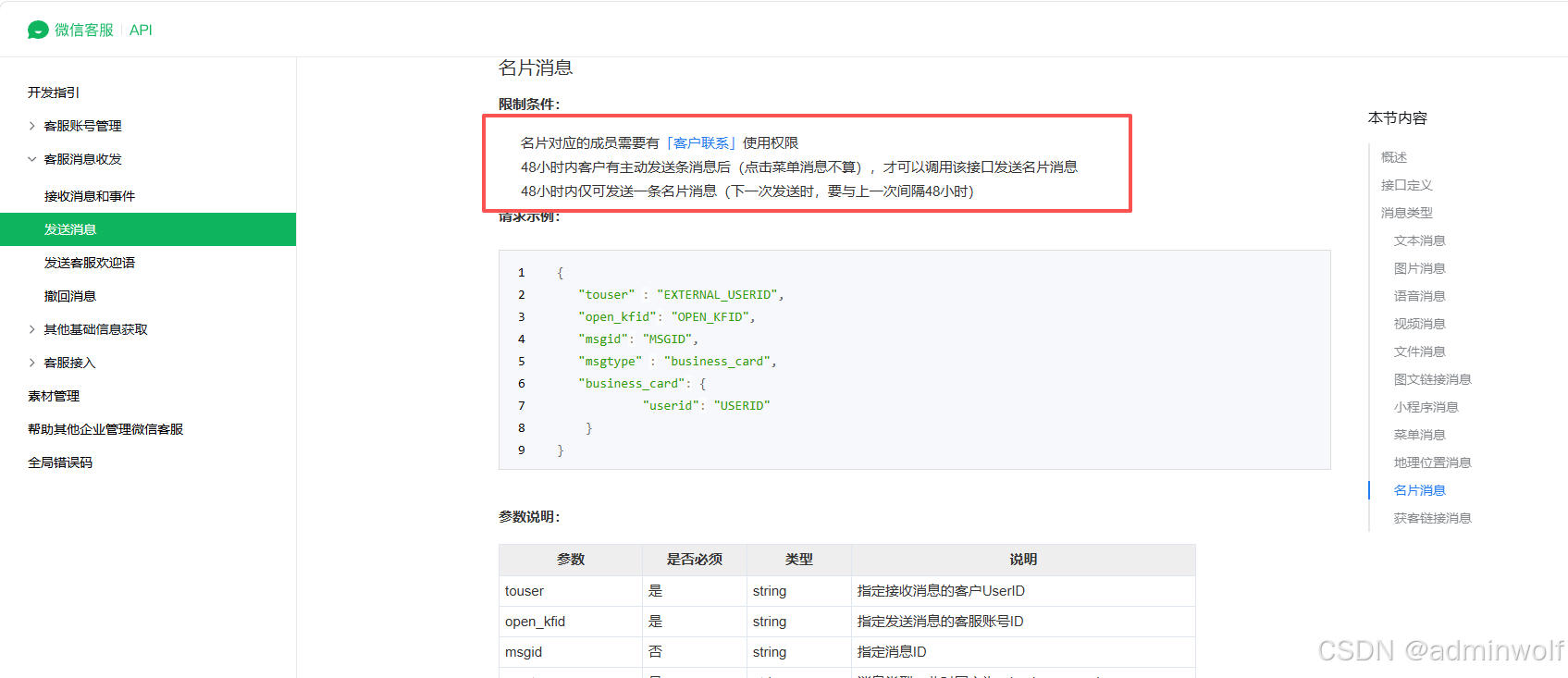Jump to 消息类型 in section contents

(x=1407, y=213)
